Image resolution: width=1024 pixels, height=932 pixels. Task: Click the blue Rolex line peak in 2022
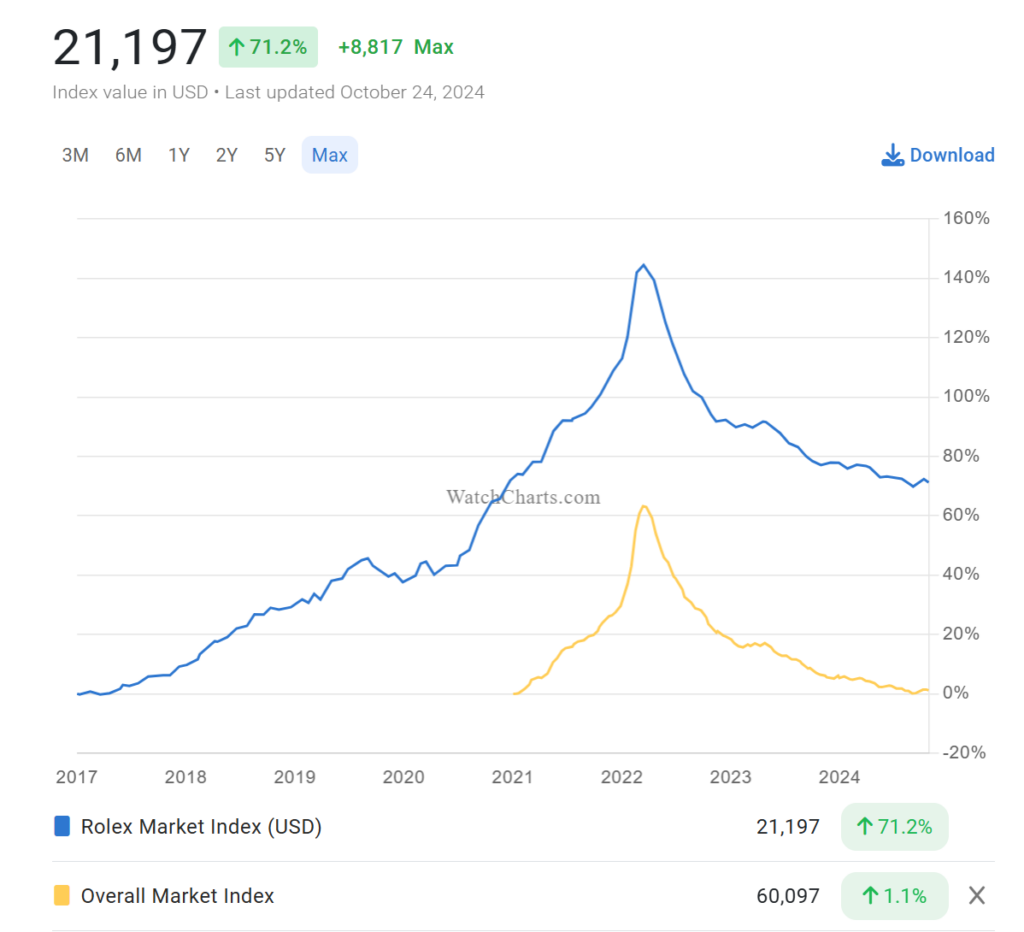pos(643,265)
